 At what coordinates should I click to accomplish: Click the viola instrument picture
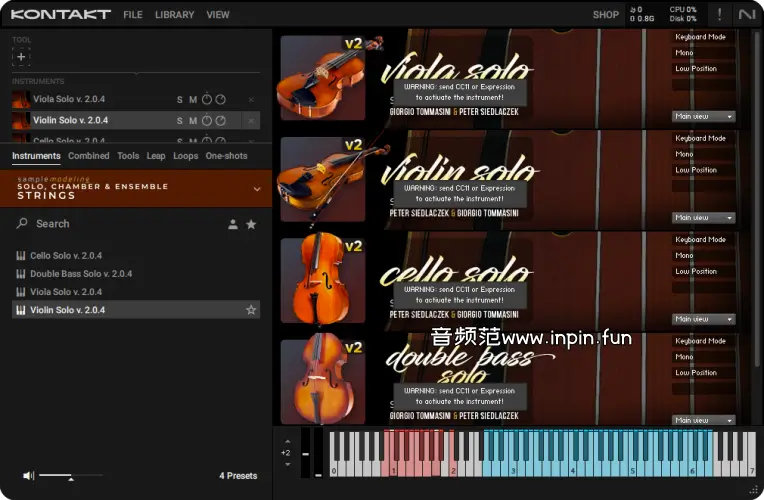tap(323, 77)
